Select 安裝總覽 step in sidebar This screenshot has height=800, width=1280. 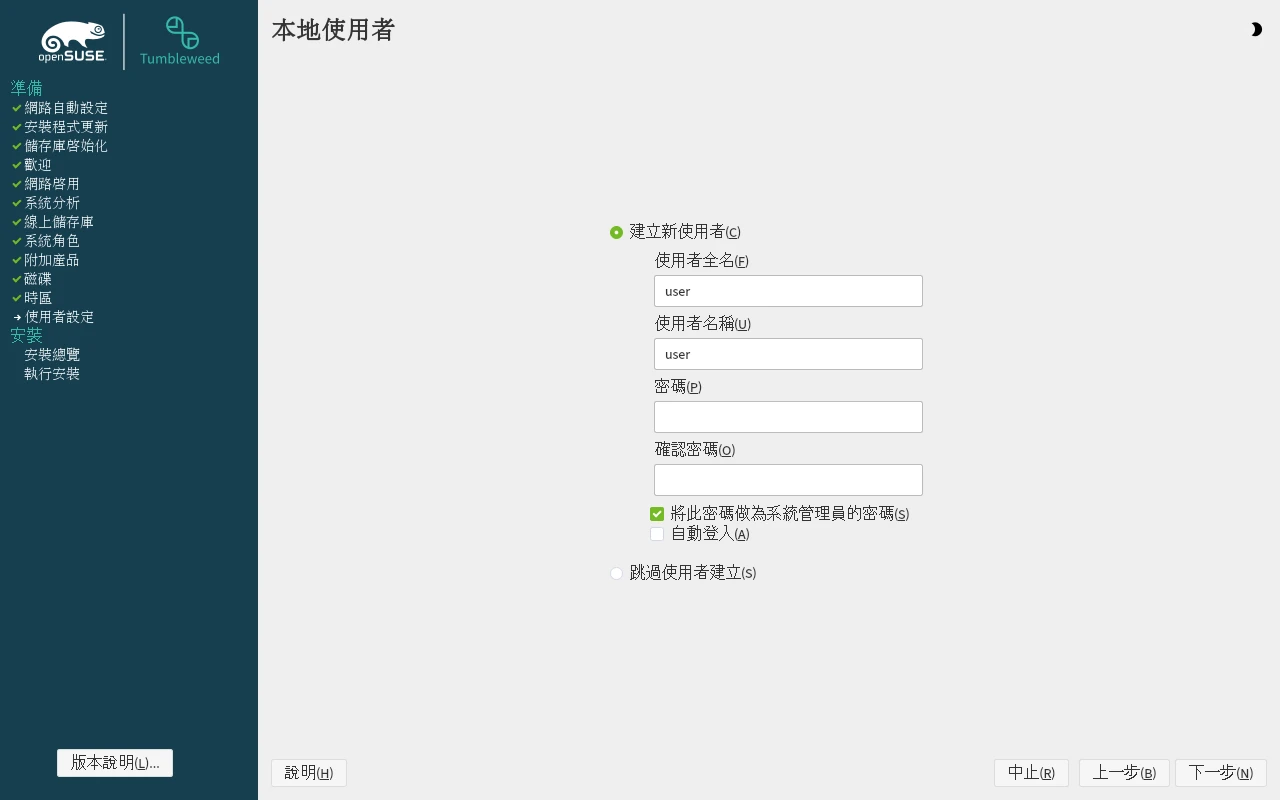(52, 355)
